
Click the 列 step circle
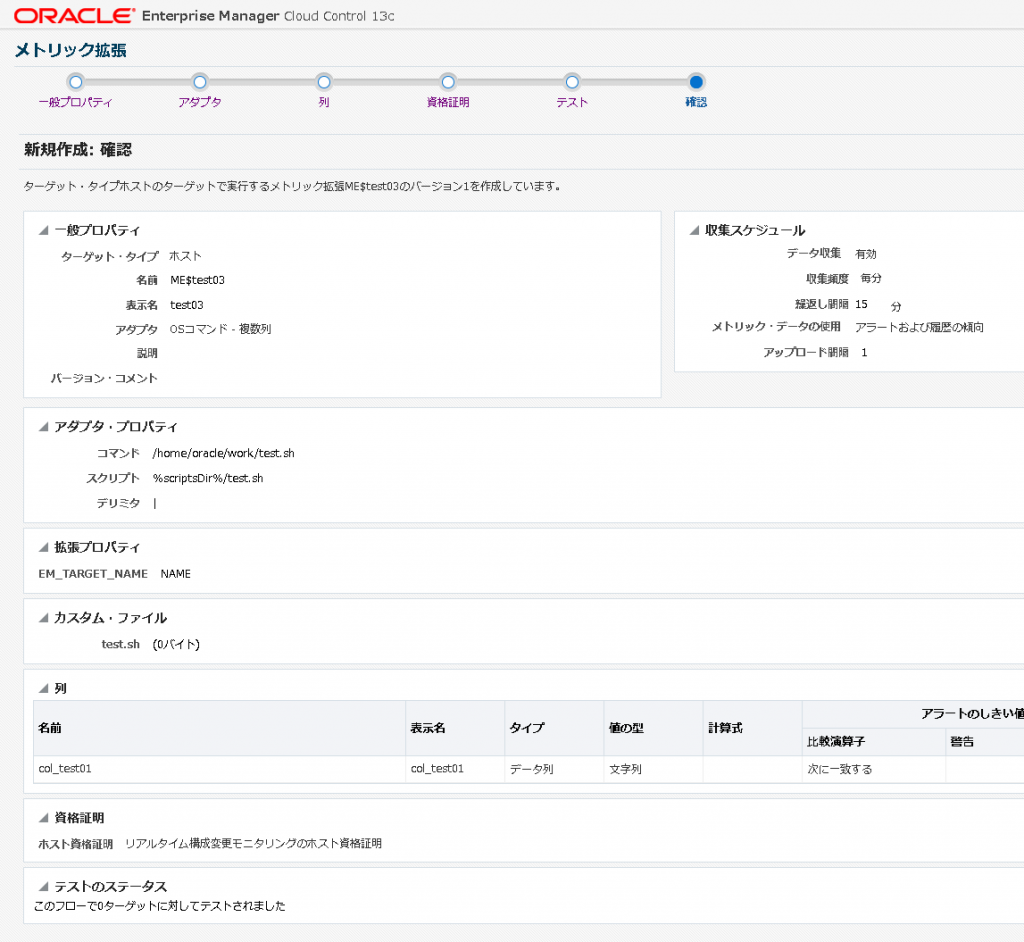click(x=324, y=82)
